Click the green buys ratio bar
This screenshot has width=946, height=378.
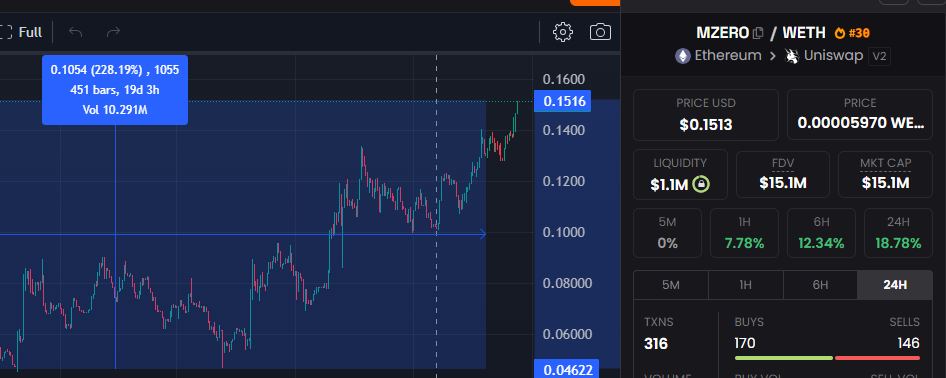point(784,358)
